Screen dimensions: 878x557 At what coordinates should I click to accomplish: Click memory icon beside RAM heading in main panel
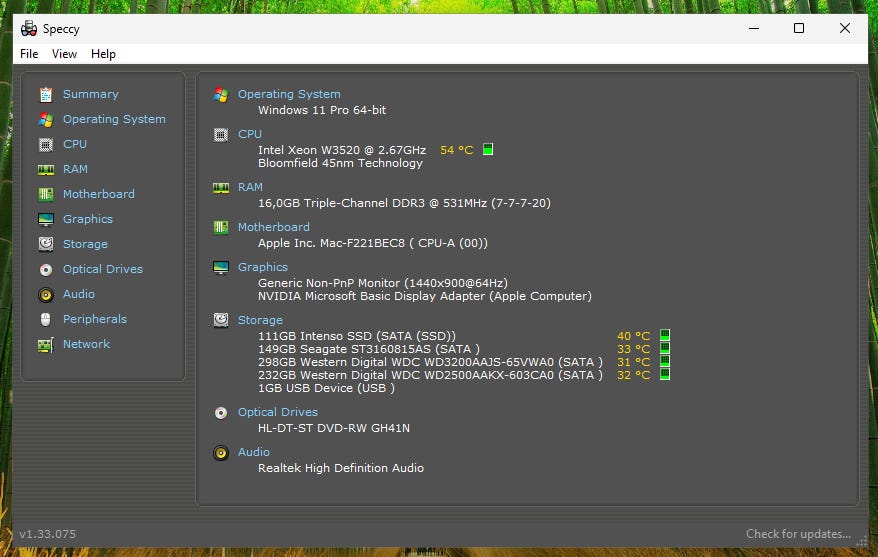pyautogui.click(x=221, y=188)
